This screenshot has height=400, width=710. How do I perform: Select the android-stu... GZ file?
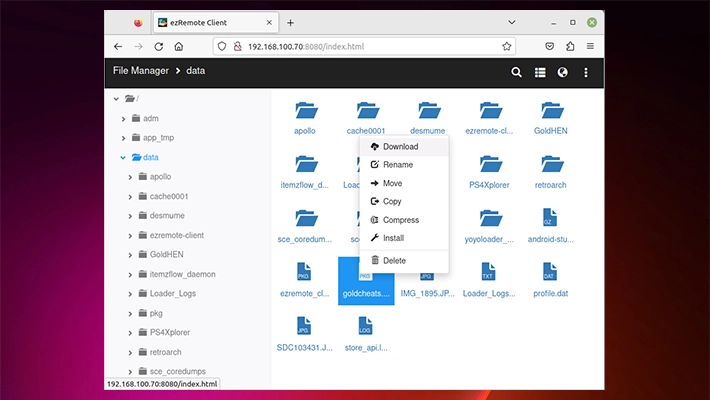coord(551,226)
